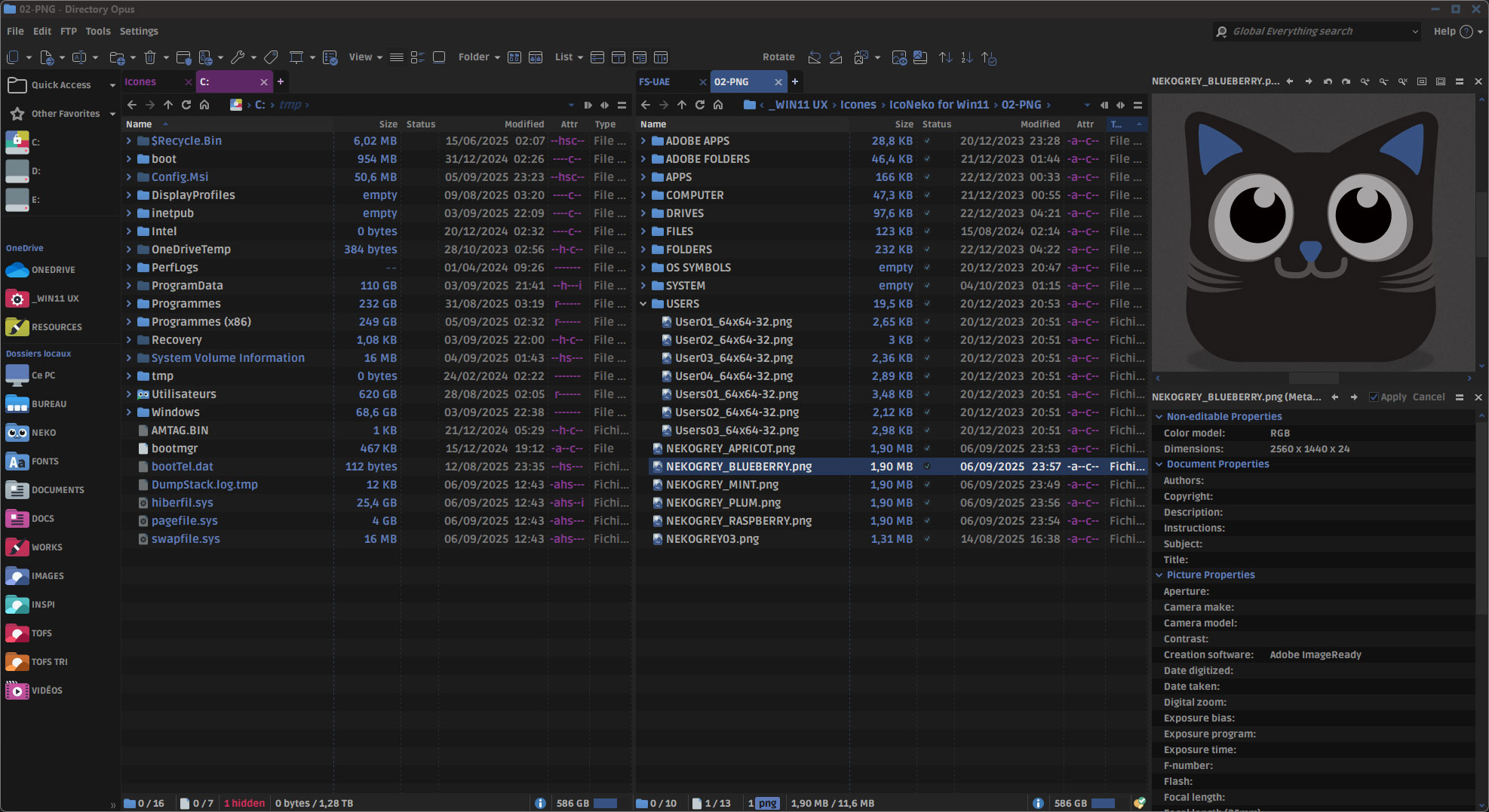Collapse the Picture Properties section
1489x812 pixels.
[1159, 575]
